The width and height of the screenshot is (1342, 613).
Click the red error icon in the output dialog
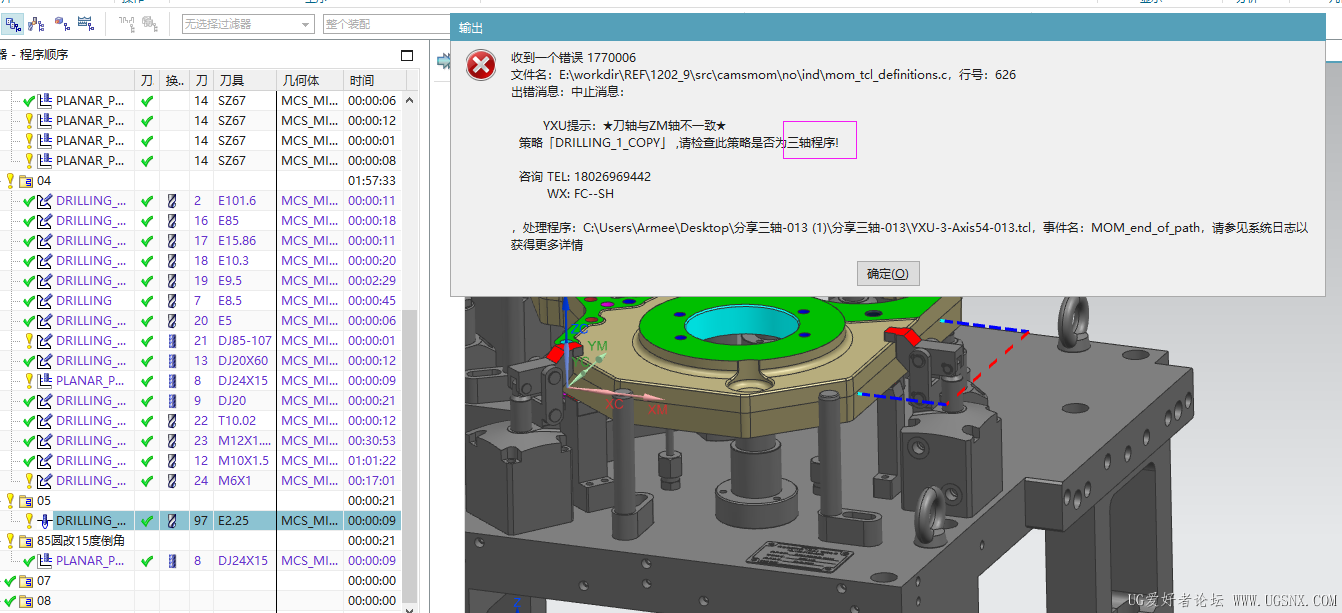click(x=481, y=64)
